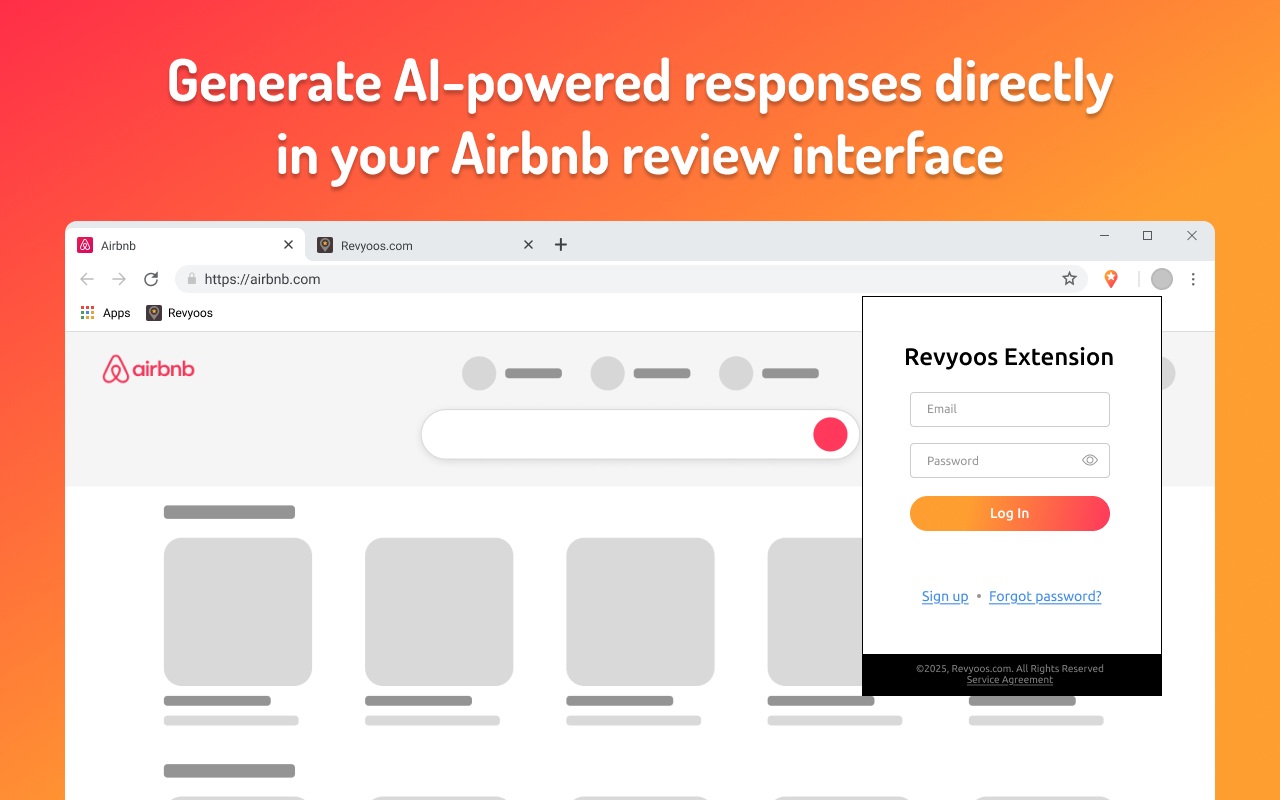Click the second circle category in Airbnb header

click(x=608, y=373)
